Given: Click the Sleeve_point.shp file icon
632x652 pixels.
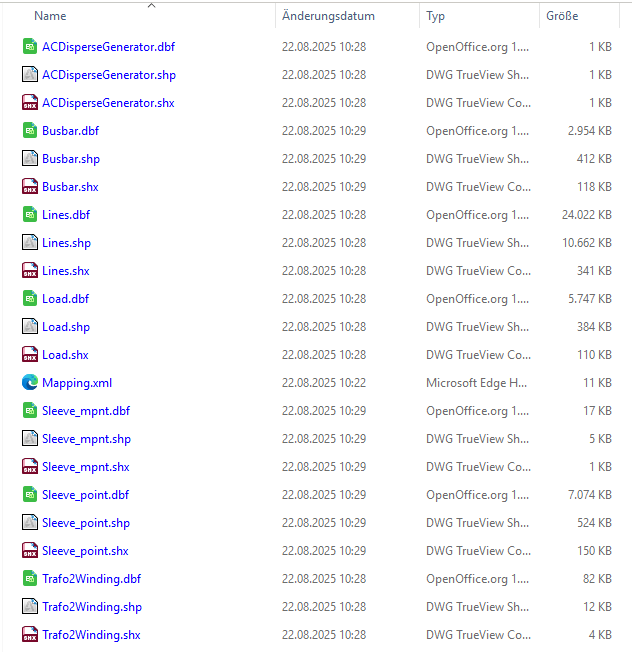Looking at the screenshot, I should point(30,523).
